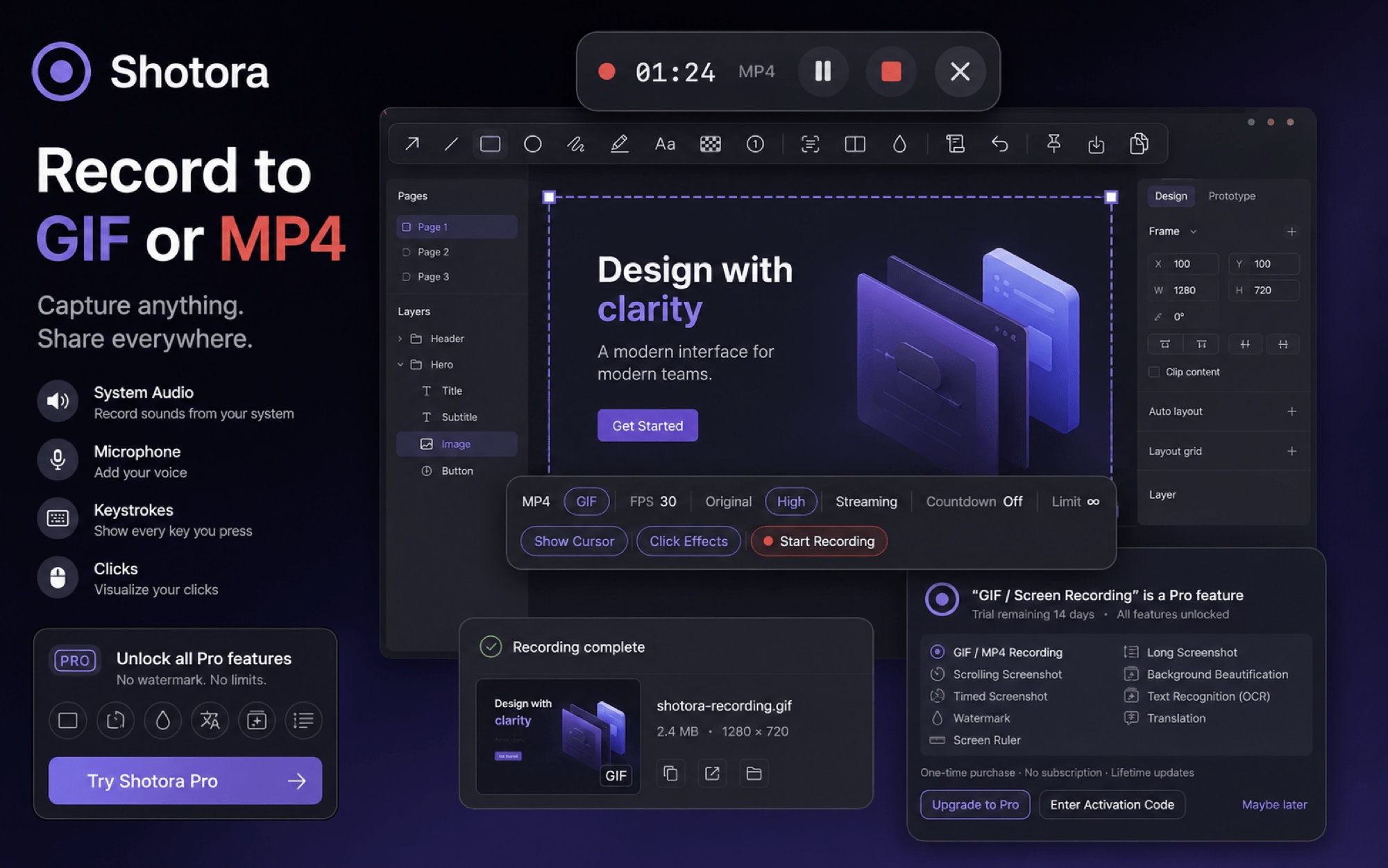Select the Rectangle tool

tap(491, 144)
